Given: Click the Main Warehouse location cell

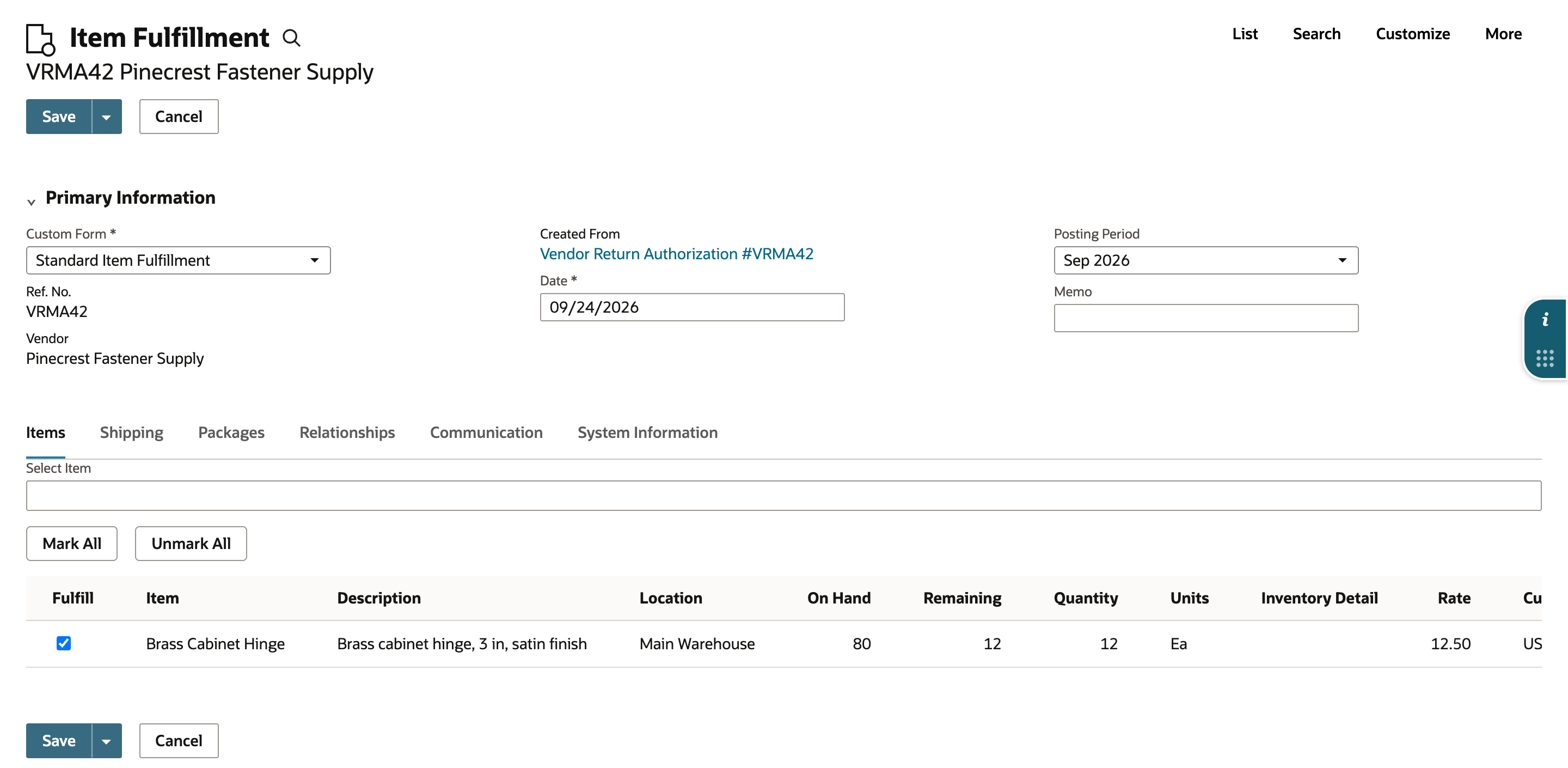Looking at the screenshot, I should (x=696, y=643).
